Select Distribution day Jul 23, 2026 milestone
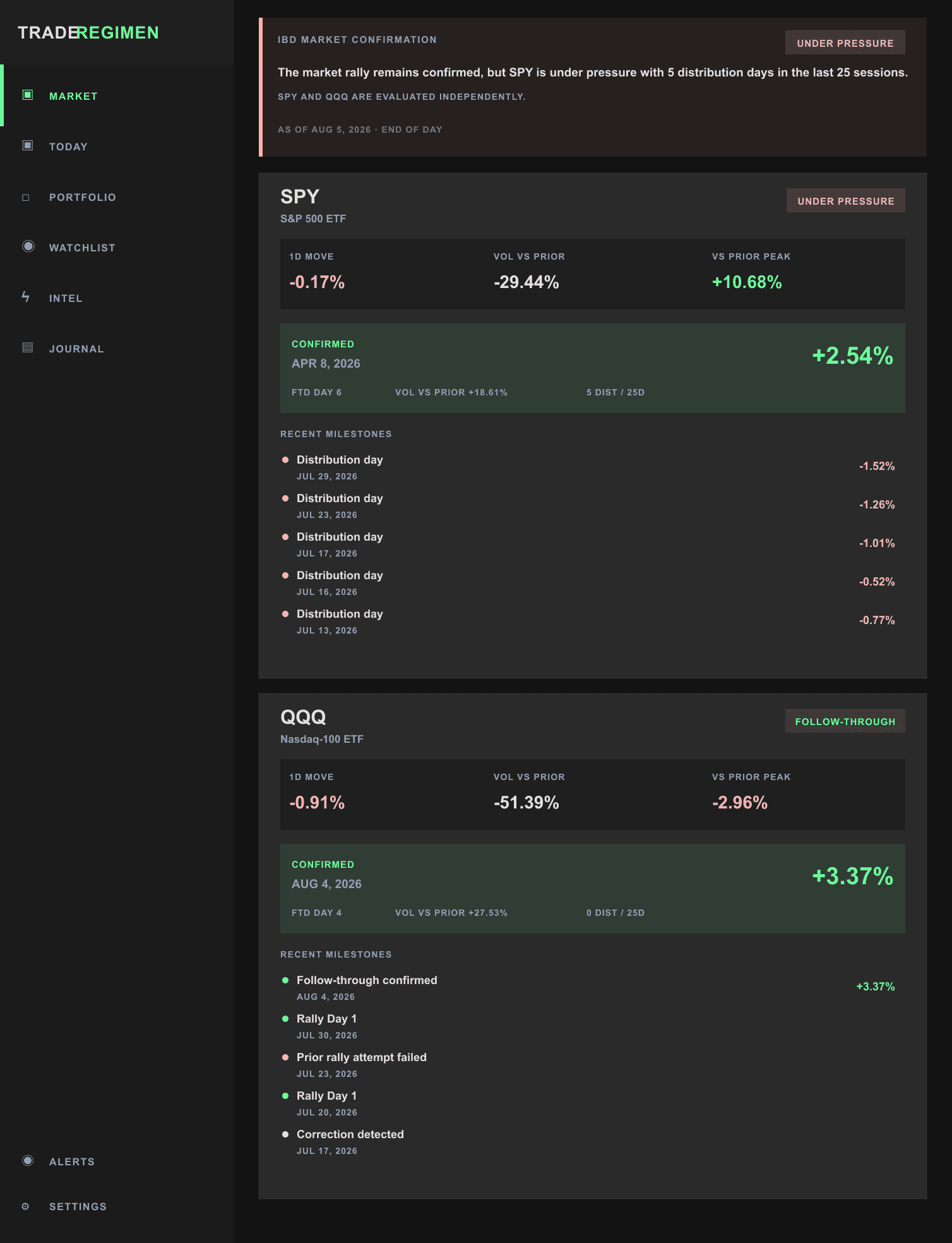Viewport: 952px width, 1243px height. (x=588, y=505)
